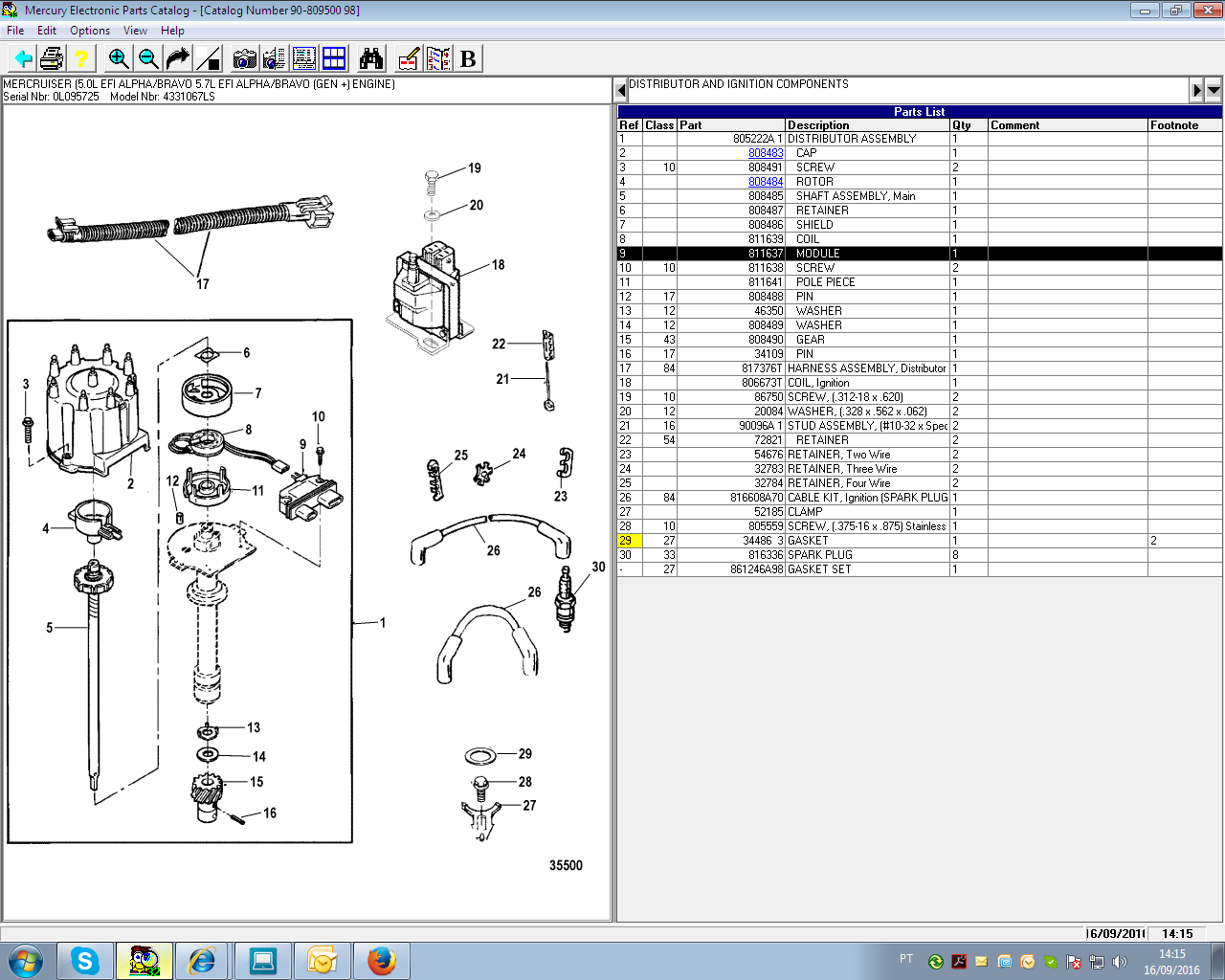This screenshot has height=980, width=1225.
Task: Open part number link 808484
Action: (766, 182)
